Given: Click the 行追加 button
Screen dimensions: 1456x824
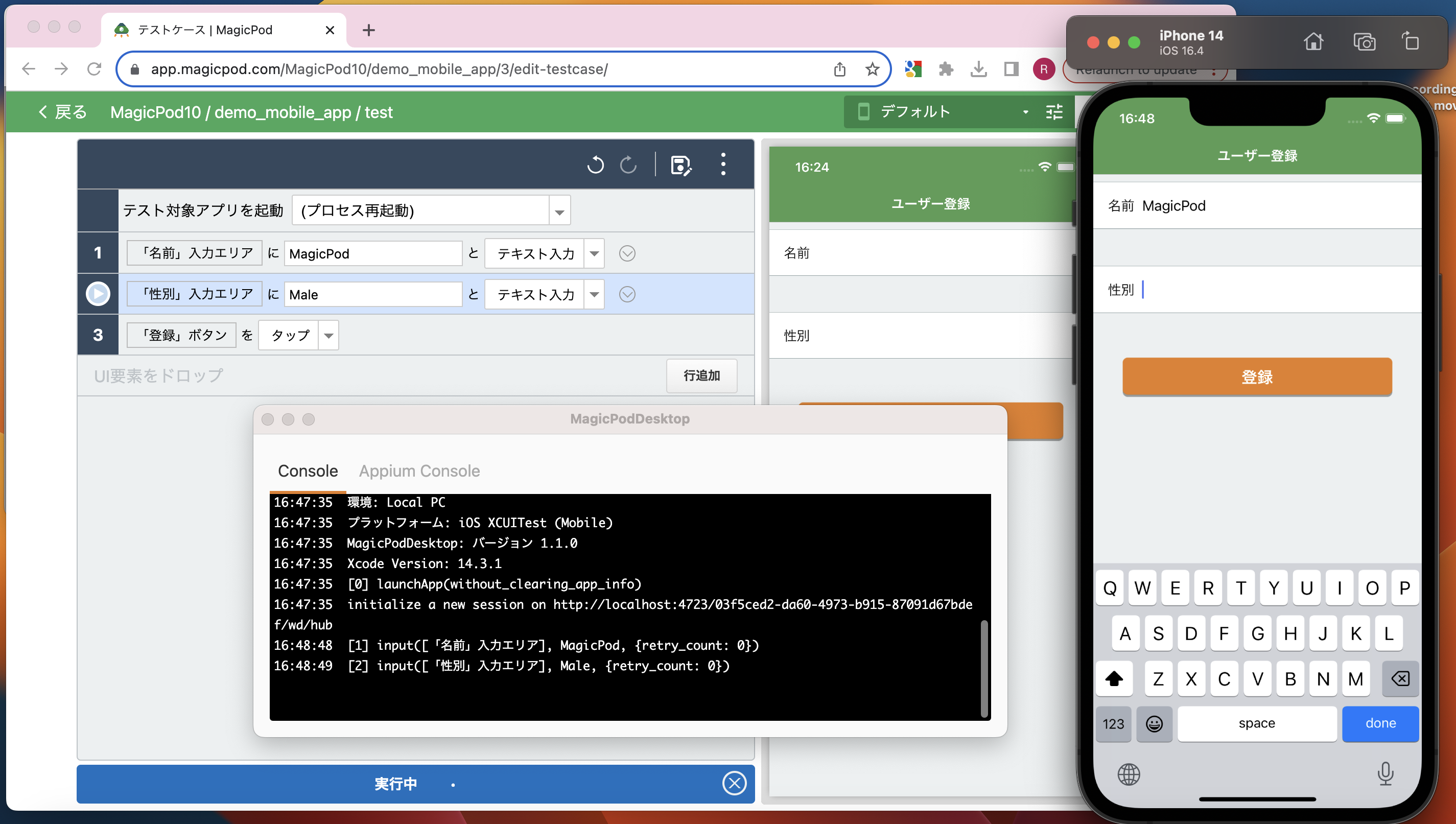Looking at the screenshot, I should 701,375.
